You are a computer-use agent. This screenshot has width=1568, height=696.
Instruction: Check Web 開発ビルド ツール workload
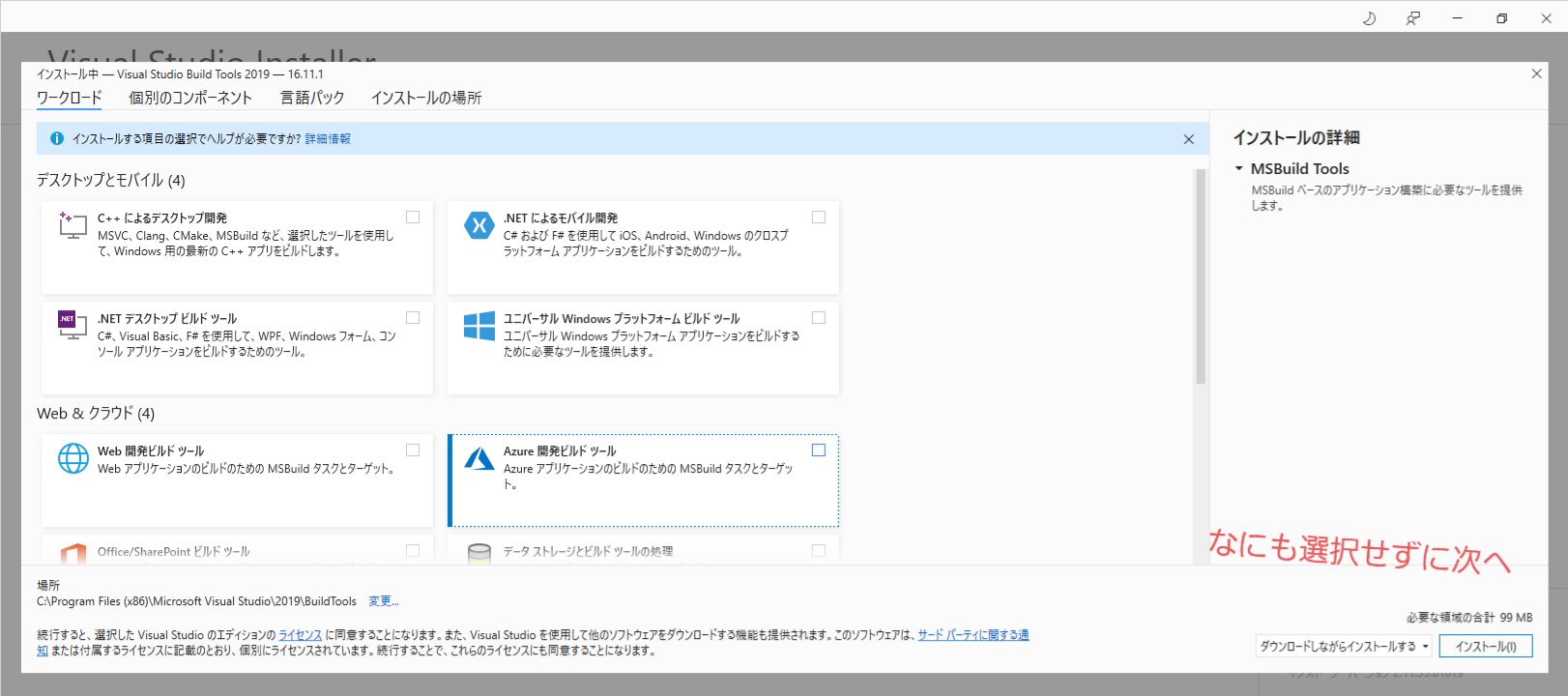[413, 450]
